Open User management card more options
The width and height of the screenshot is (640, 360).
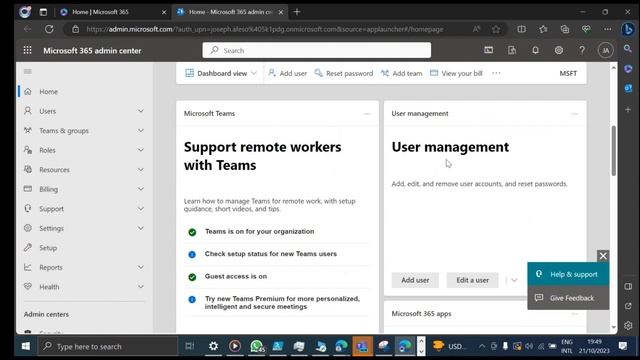[575, 114]
